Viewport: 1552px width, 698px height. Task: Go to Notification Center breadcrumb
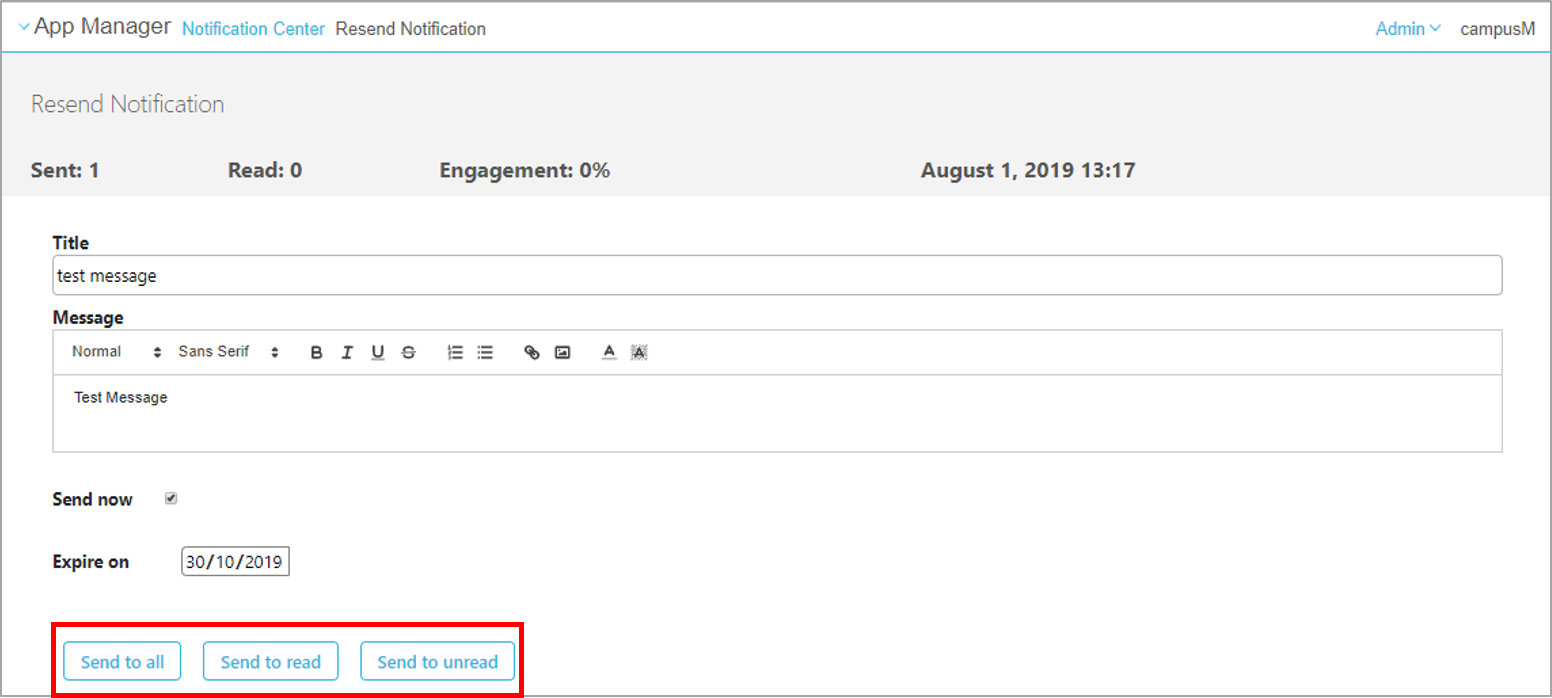pyautogui.click(x=253, y=29)
